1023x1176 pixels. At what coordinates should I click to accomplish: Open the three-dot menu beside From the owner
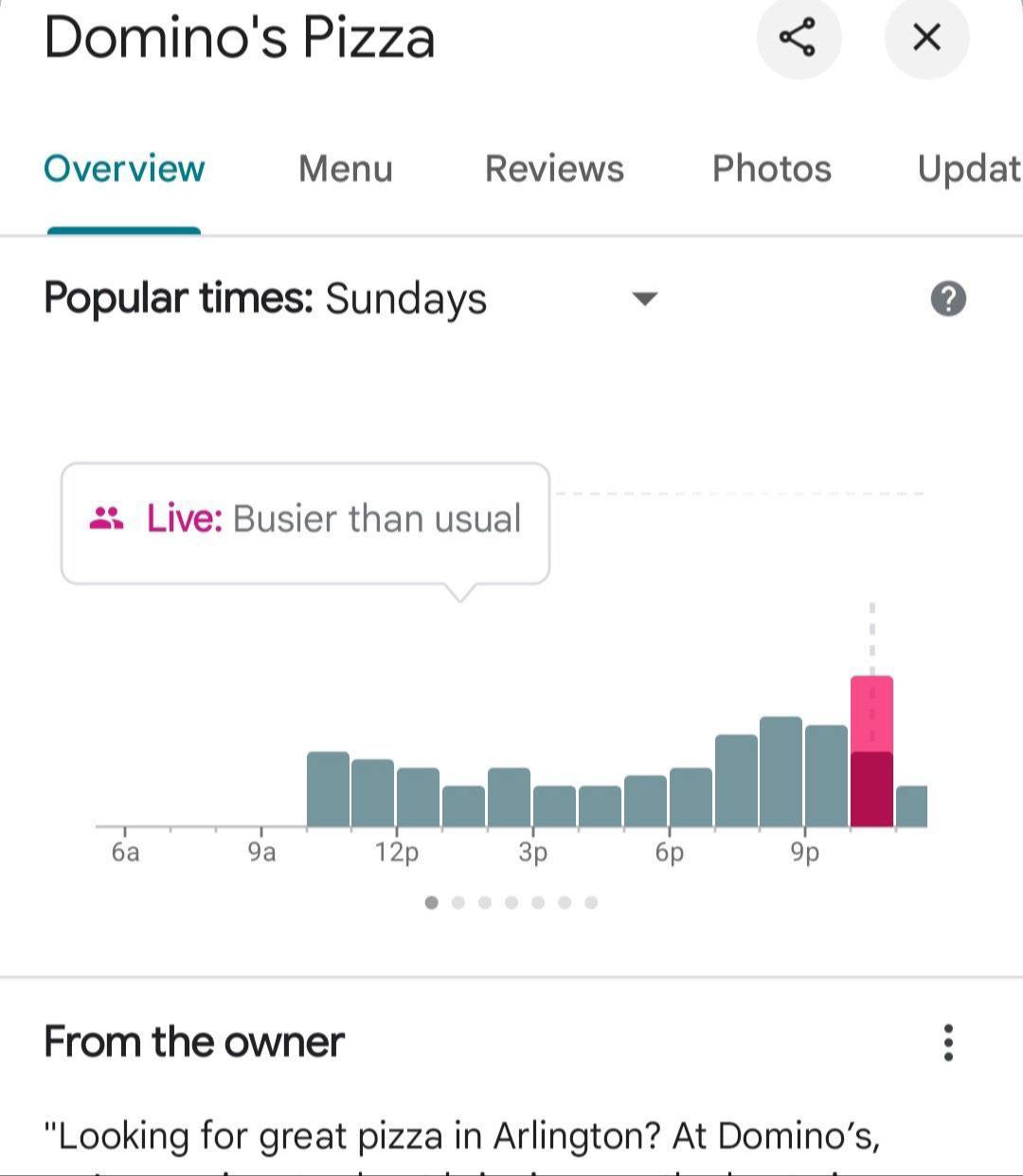pos(948,1042)
